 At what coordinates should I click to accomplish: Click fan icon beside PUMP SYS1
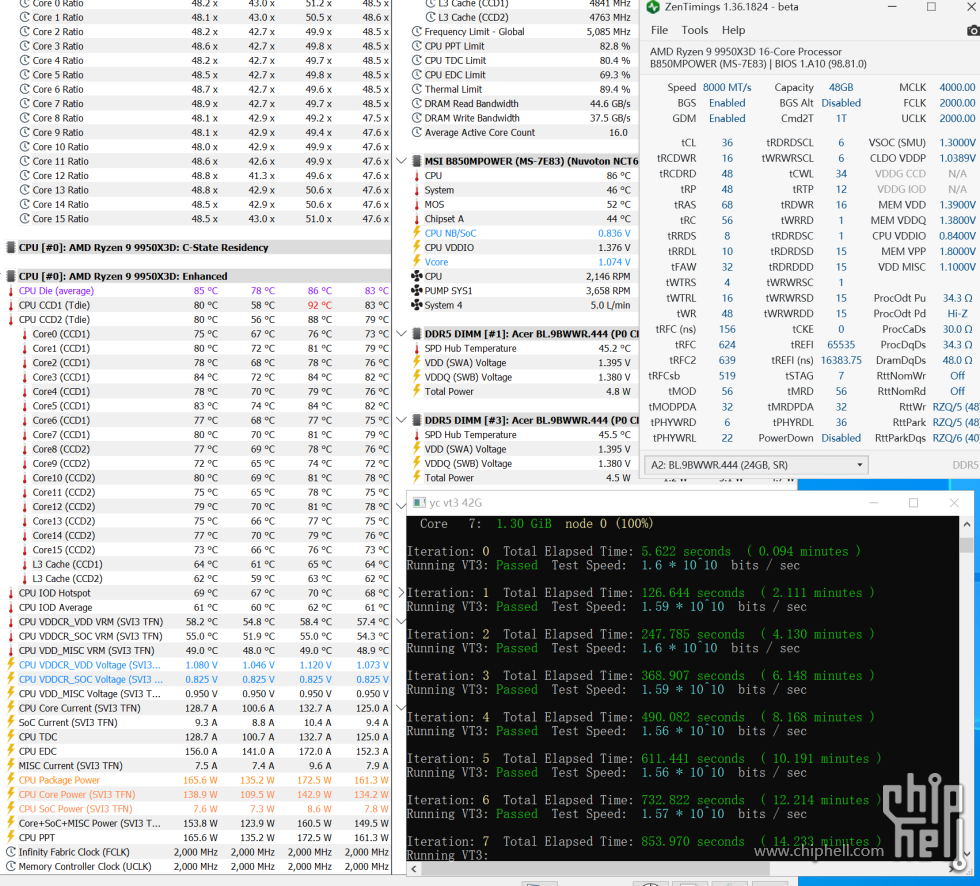pos(417,291)
